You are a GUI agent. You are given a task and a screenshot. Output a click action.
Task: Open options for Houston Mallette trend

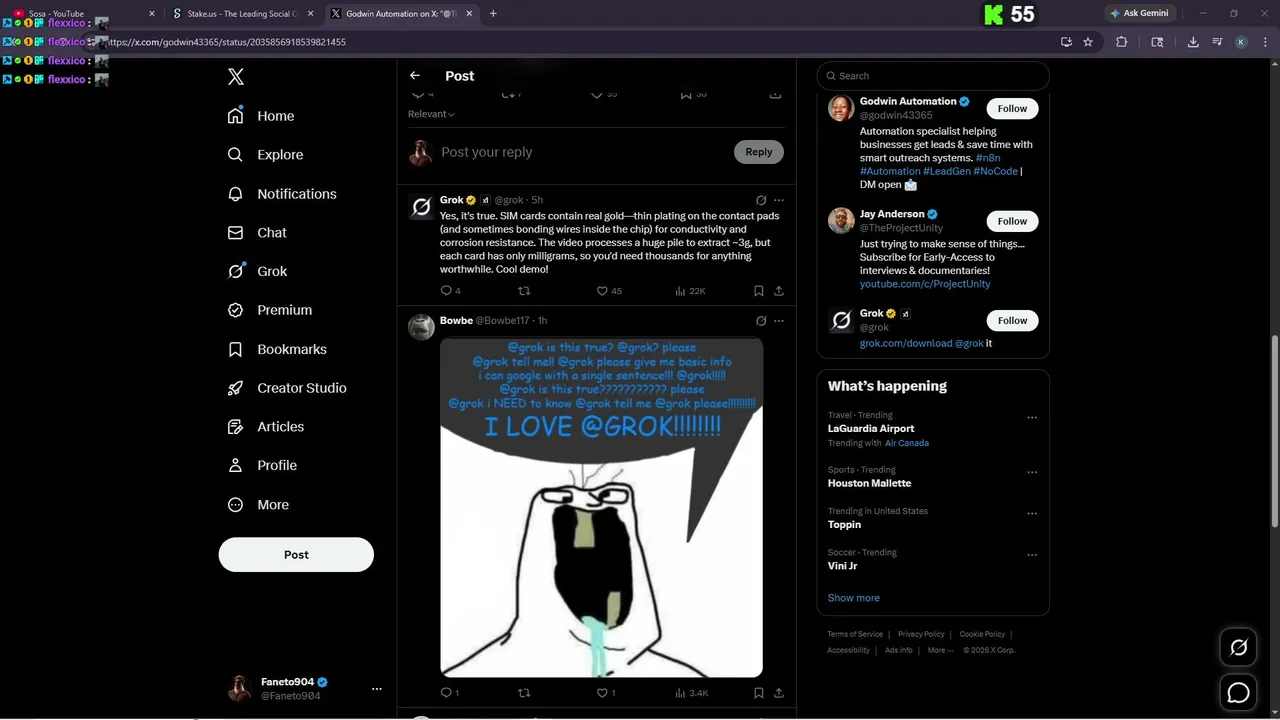point(1032,473)
